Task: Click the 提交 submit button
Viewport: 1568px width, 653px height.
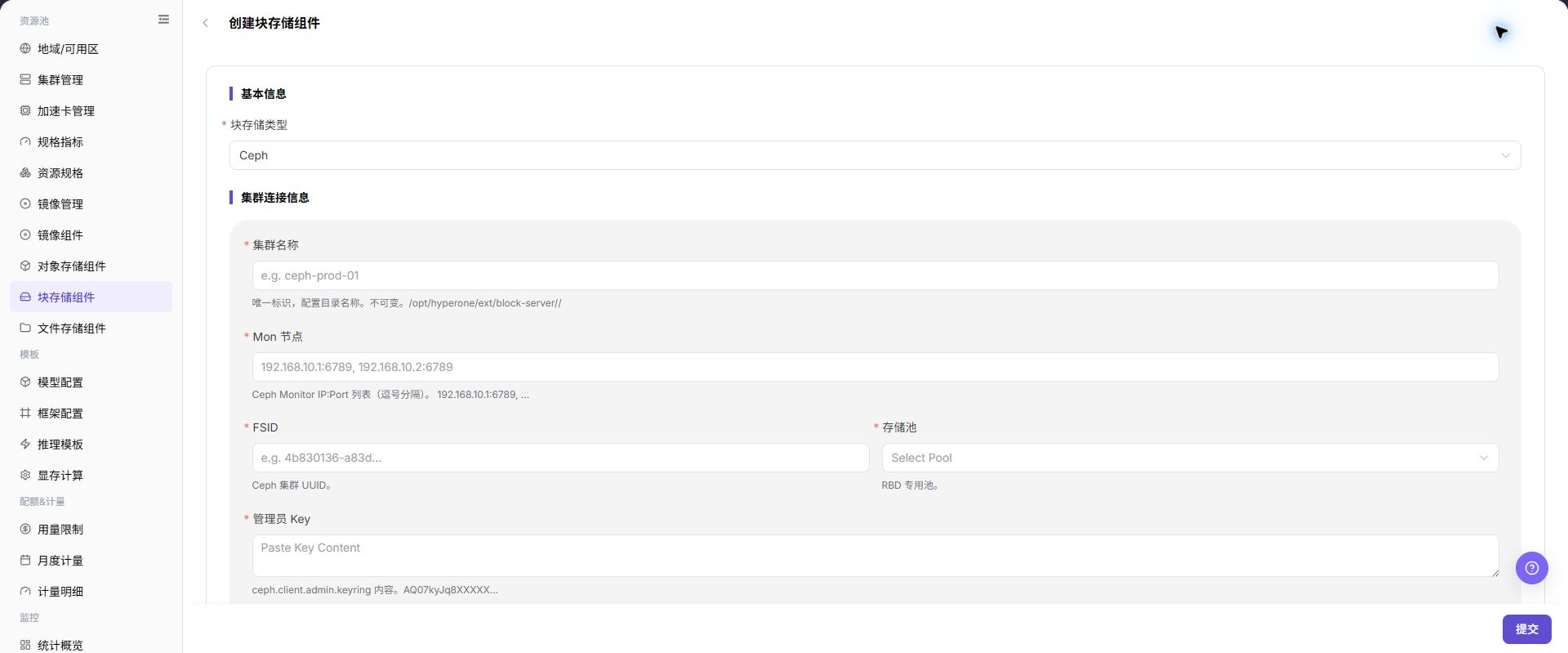Action: pos(1526,629)
